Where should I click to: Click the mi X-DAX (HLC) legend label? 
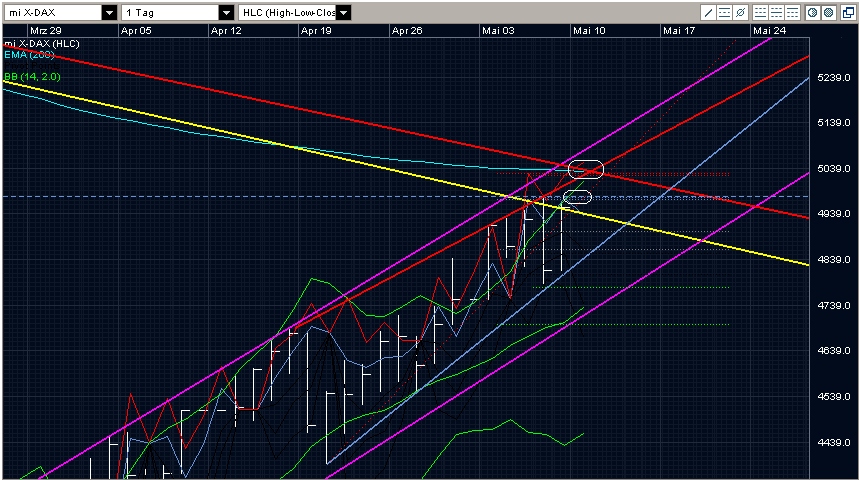(x=42, y=44)
